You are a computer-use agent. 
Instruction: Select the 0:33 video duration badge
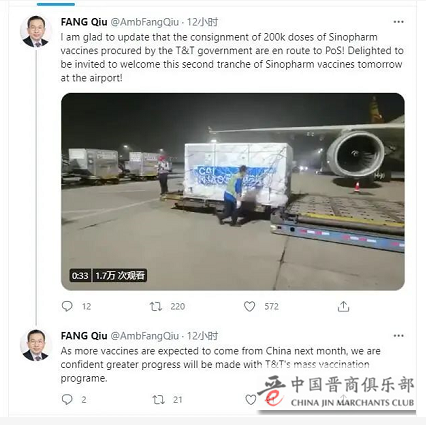click(80, 276)
